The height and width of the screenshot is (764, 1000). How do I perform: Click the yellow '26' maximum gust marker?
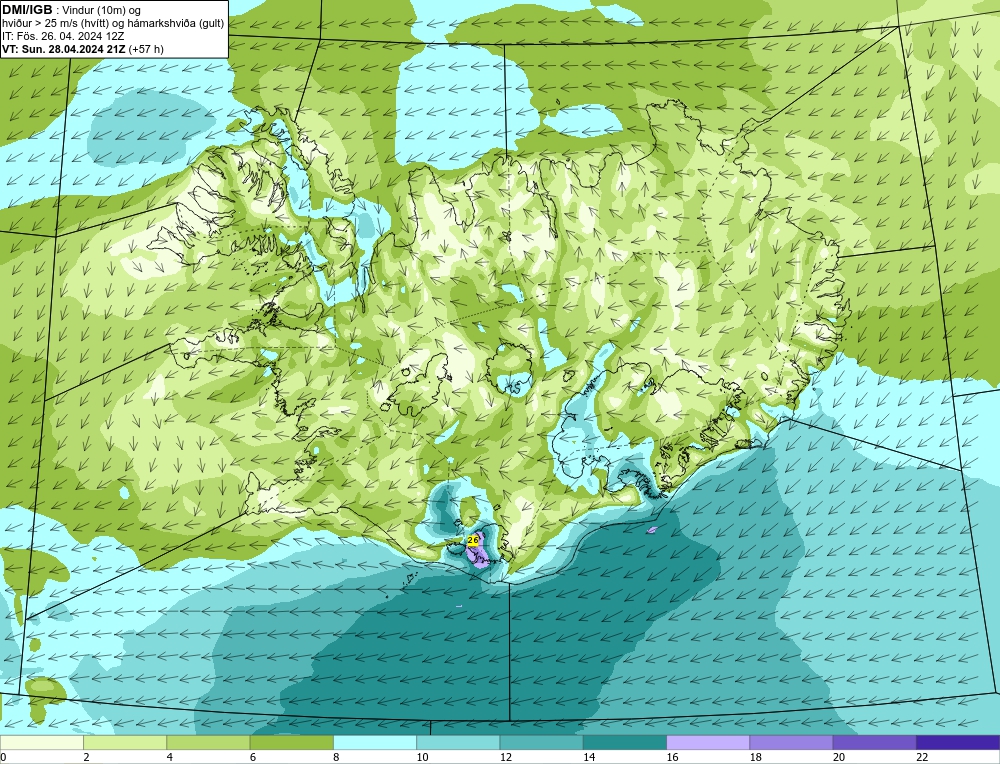coord(473,541)
